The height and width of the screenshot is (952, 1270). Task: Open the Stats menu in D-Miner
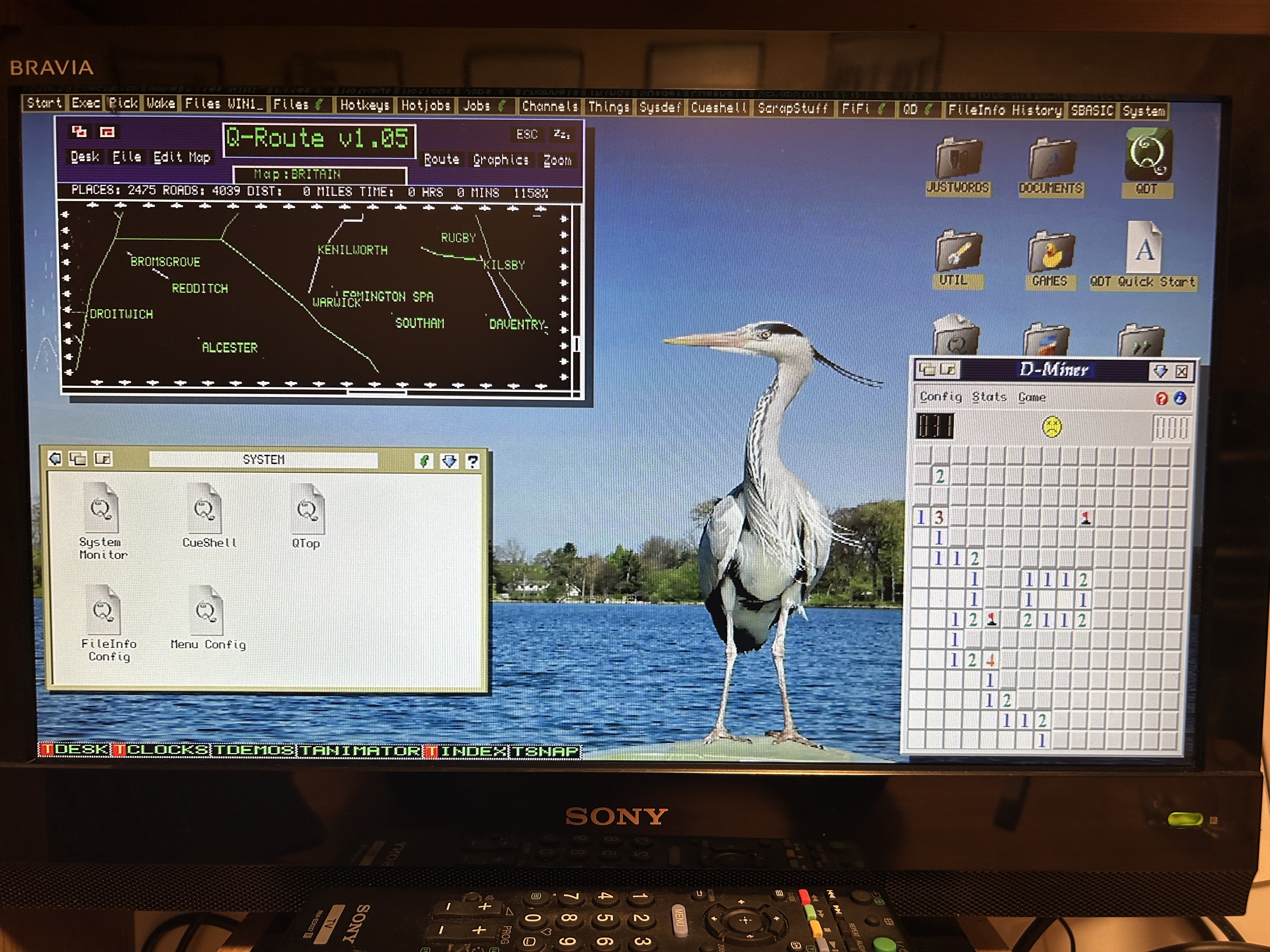point(989,397)
